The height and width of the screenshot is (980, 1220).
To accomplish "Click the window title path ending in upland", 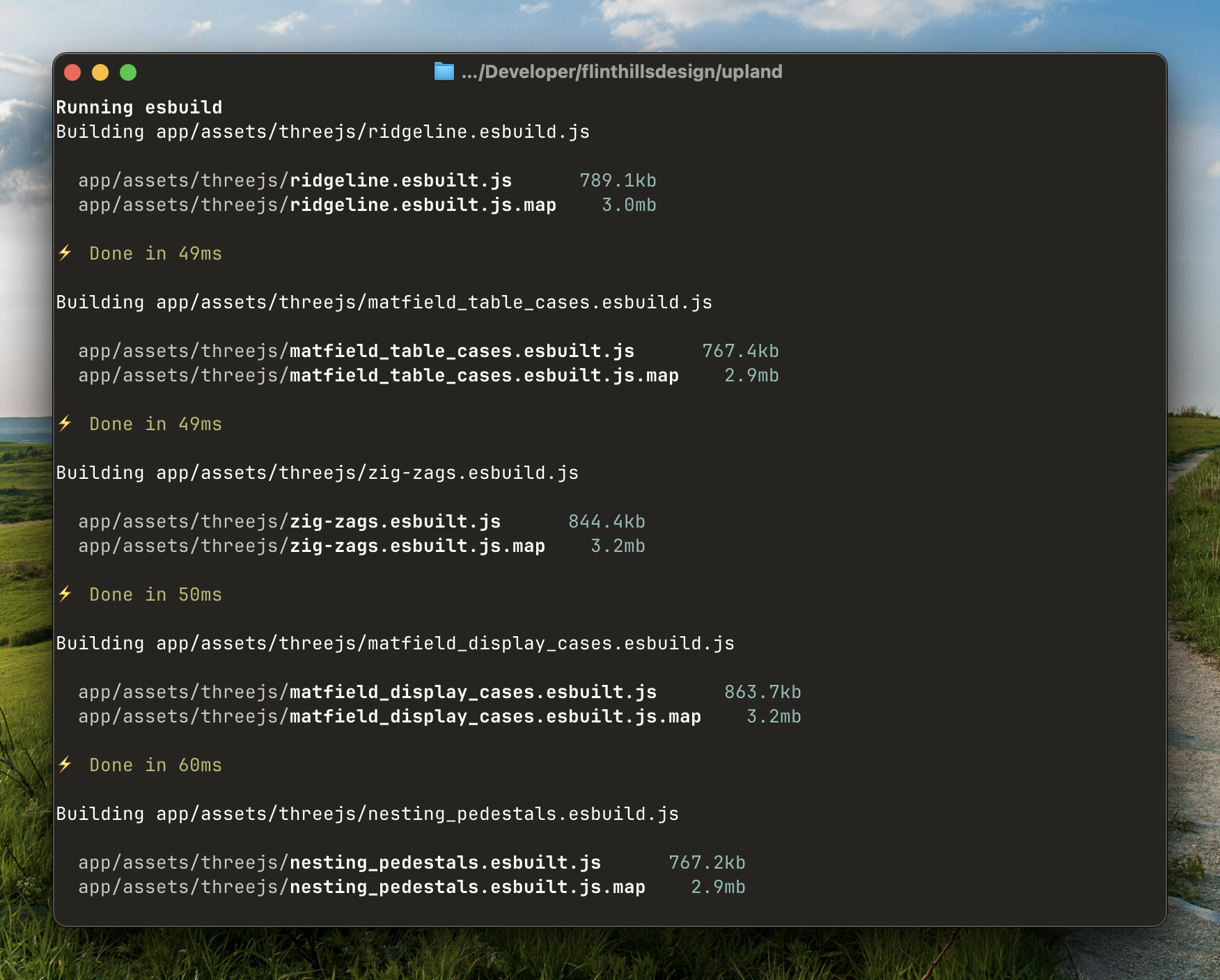I will tap(621, 72).
